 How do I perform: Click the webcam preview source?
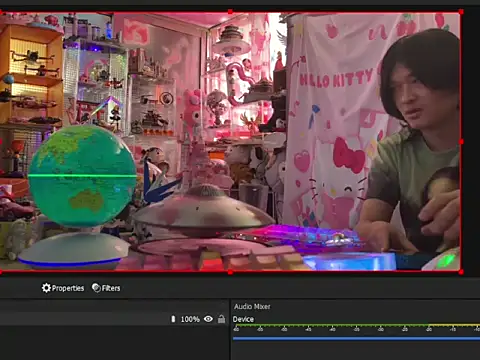click(x=230, y=142)
